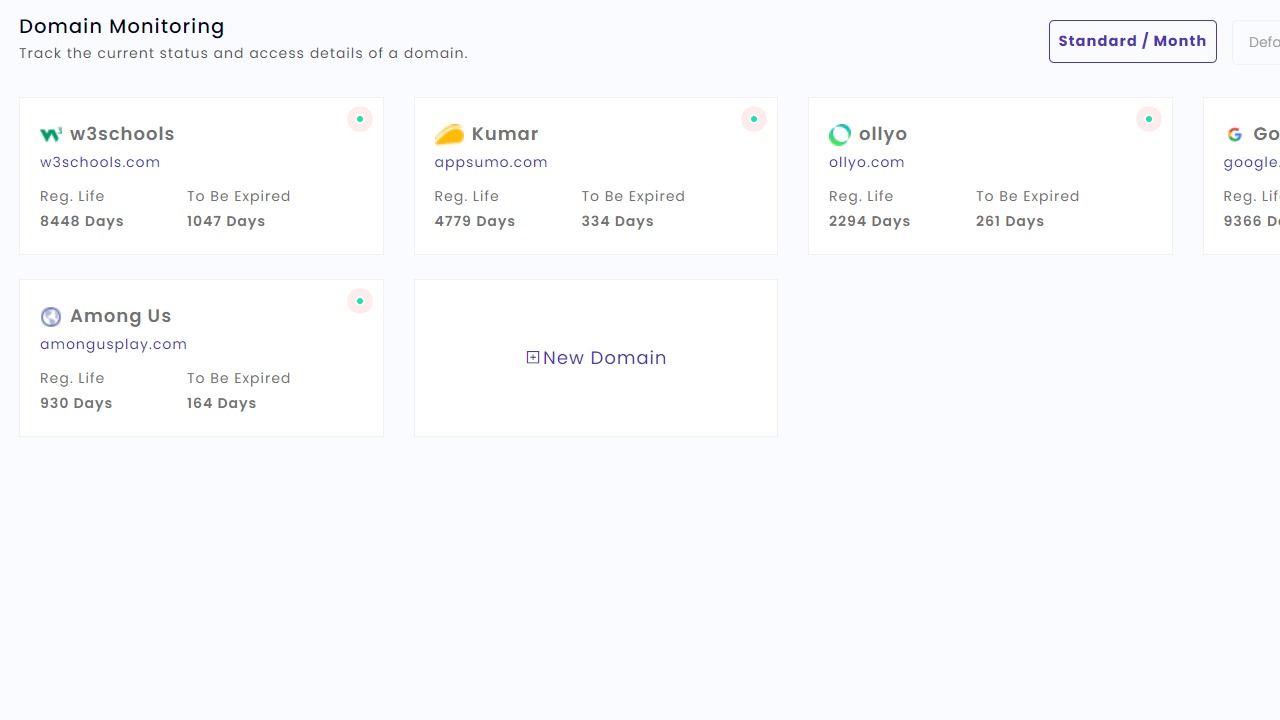Screen dimensions: 1280x720
Task: Click the w3schools logo icon
Action: (x=50, y=134)
